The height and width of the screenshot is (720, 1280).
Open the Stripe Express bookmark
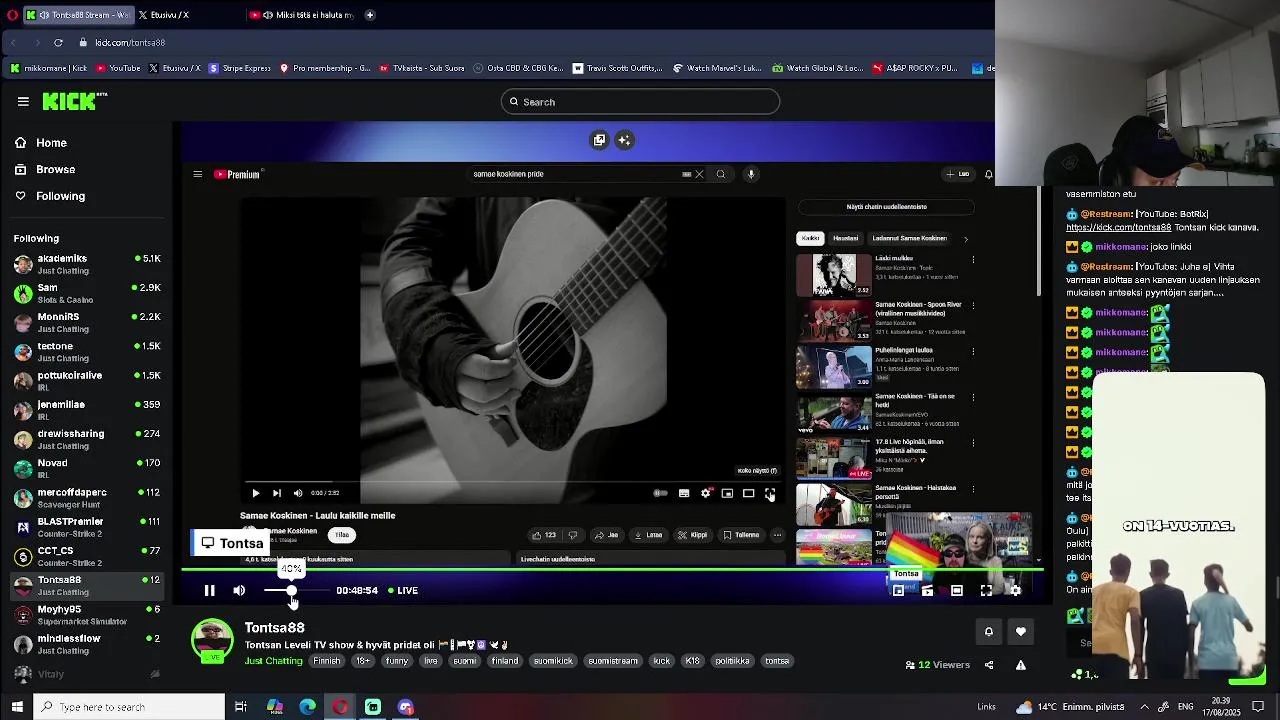239,68
